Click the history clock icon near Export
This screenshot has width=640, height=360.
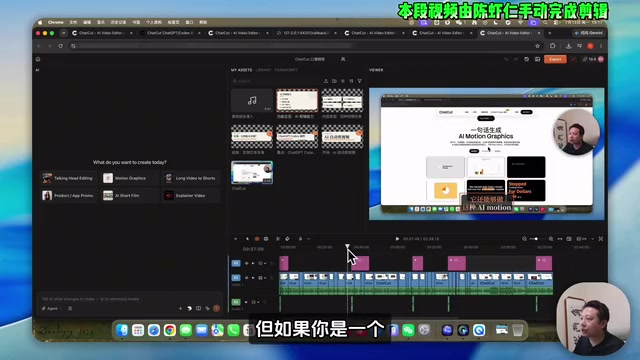[x=527, y=59]
